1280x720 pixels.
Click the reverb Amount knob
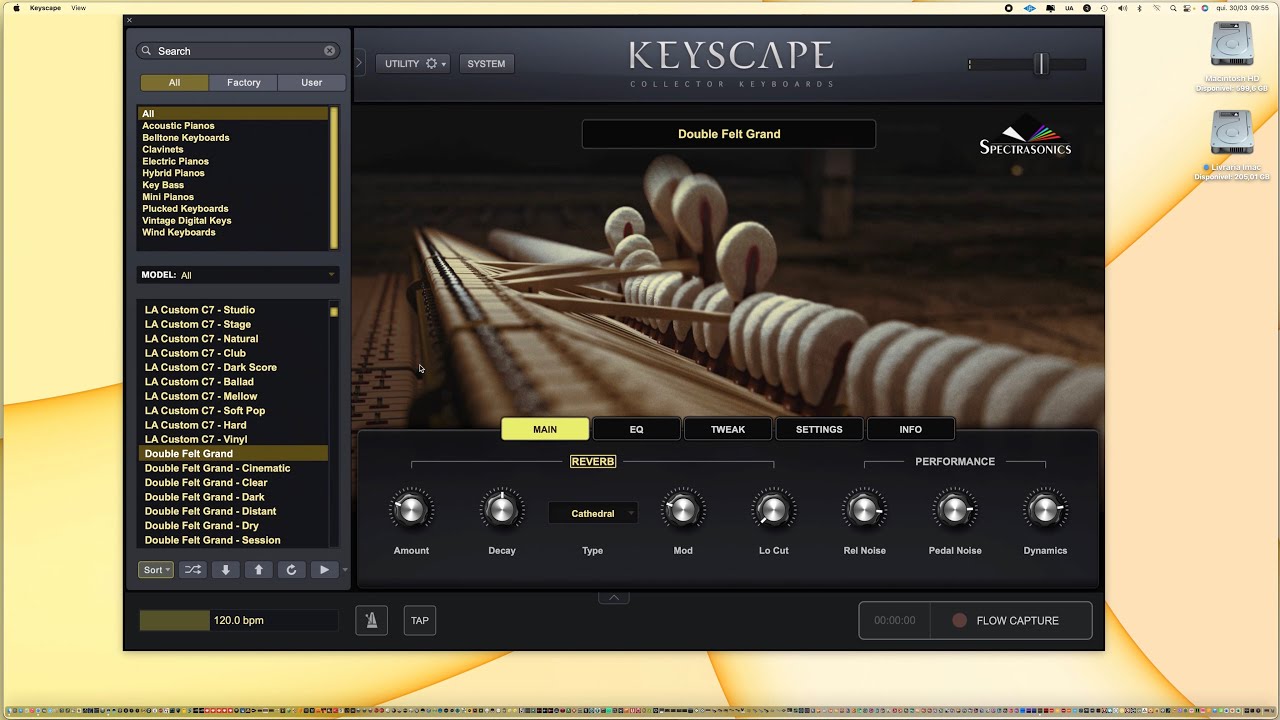411,510
